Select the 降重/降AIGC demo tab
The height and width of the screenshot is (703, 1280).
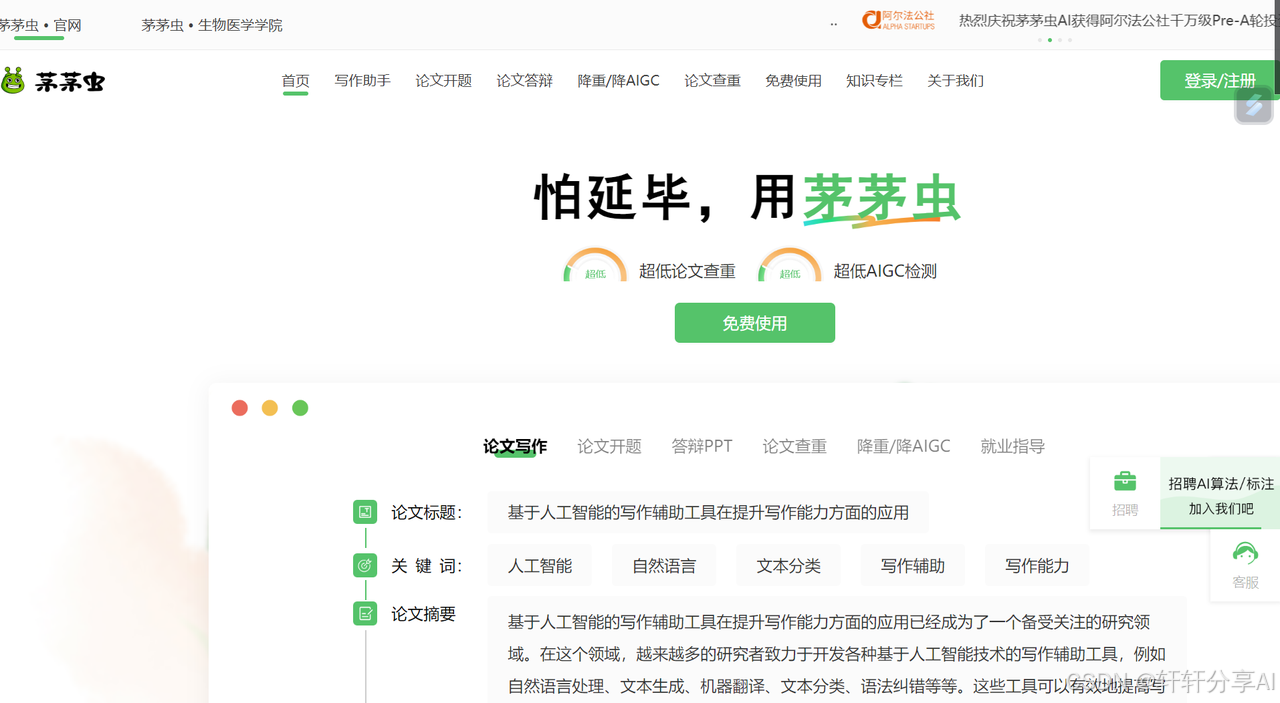(904, 446)
